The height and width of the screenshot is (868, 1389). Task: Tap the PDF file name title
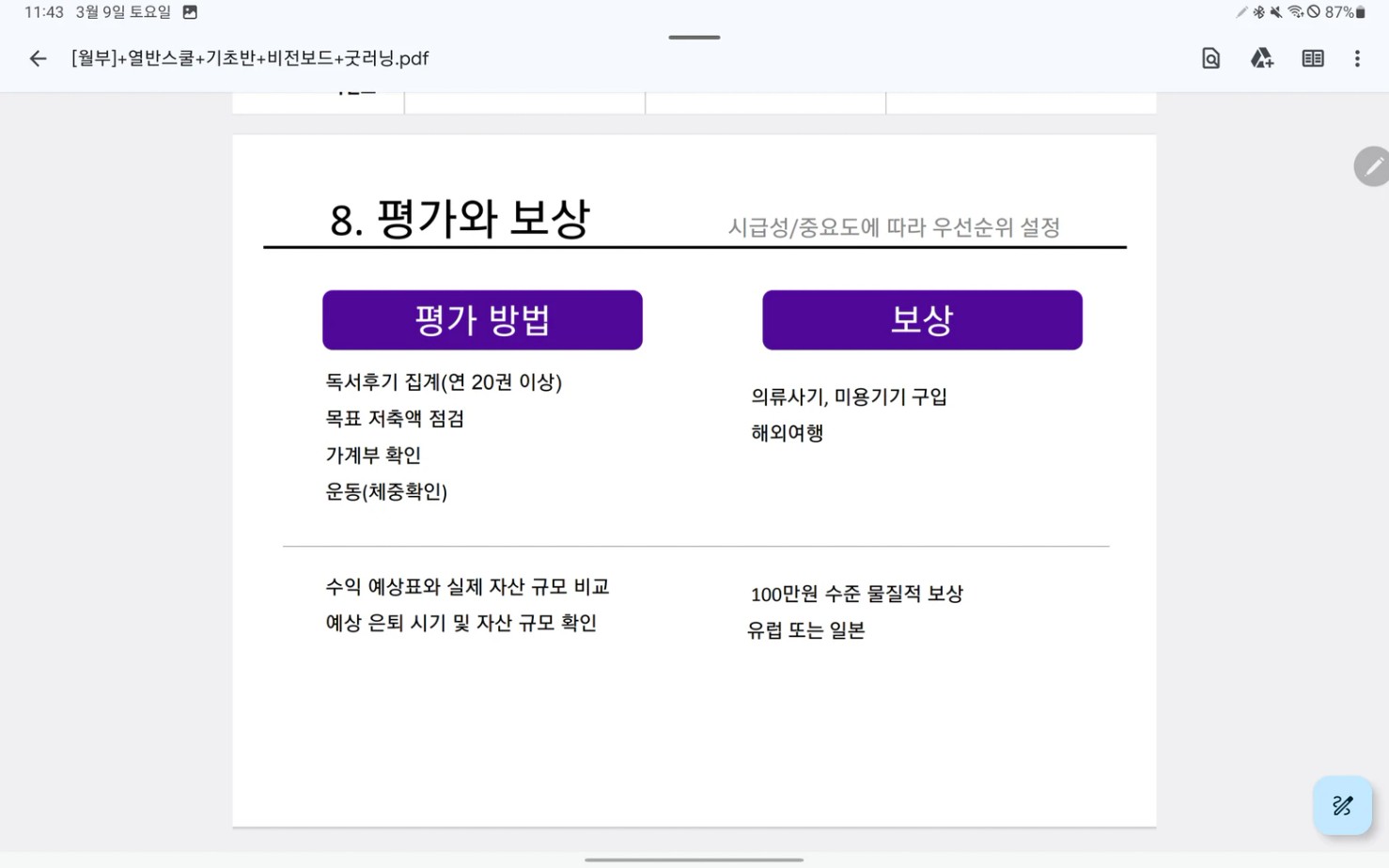(x=250, y=58)
